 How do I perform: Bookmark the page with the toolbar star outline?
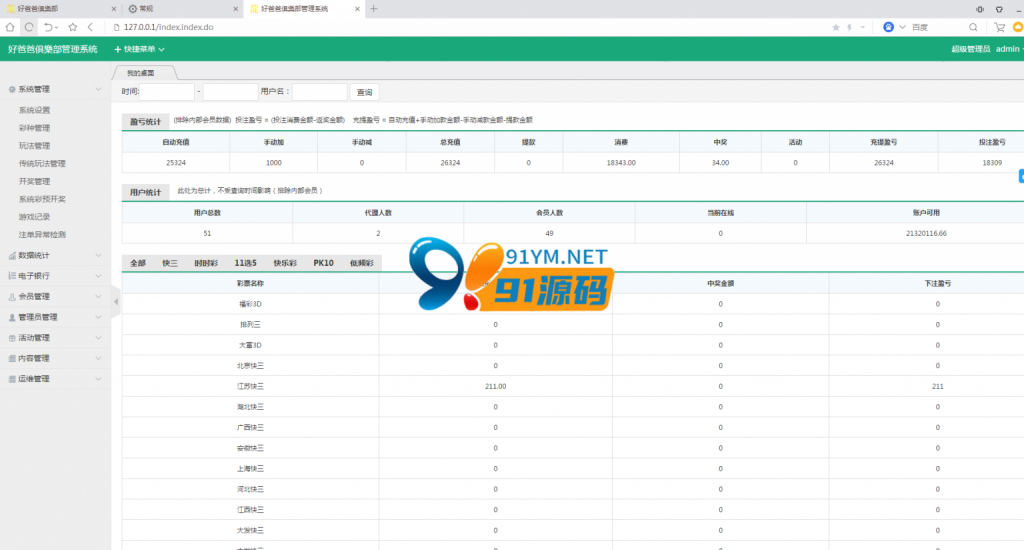pyautogui.click(x=72, y=27)
